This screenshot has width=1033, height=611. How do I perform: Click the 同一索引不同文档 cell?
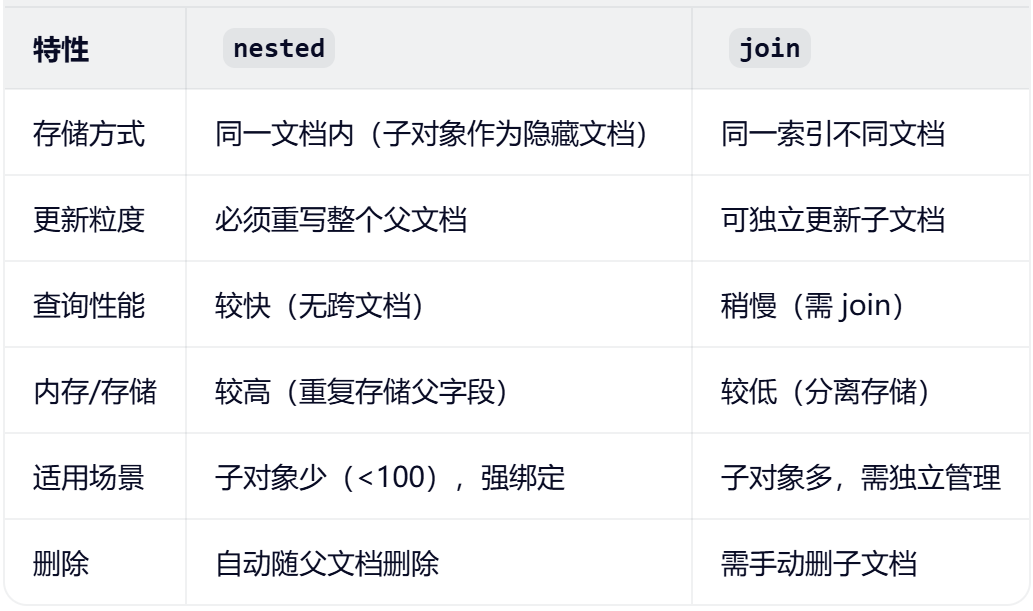click(833, 134)
